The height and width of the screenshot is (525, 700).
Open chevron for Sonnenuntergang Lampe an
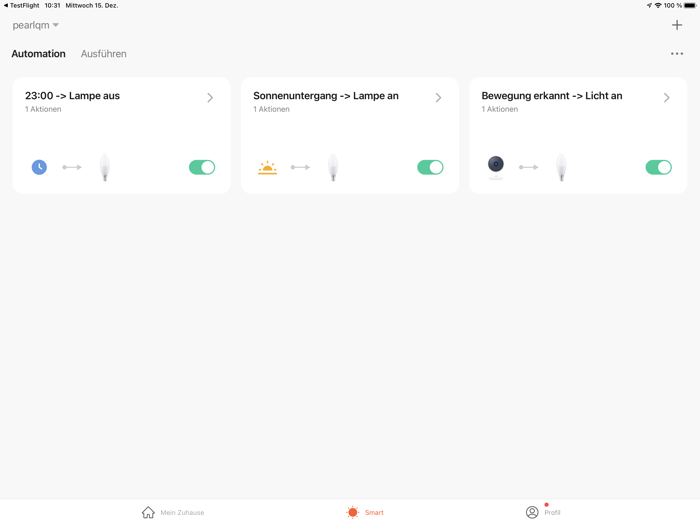(x=438, y=97)
